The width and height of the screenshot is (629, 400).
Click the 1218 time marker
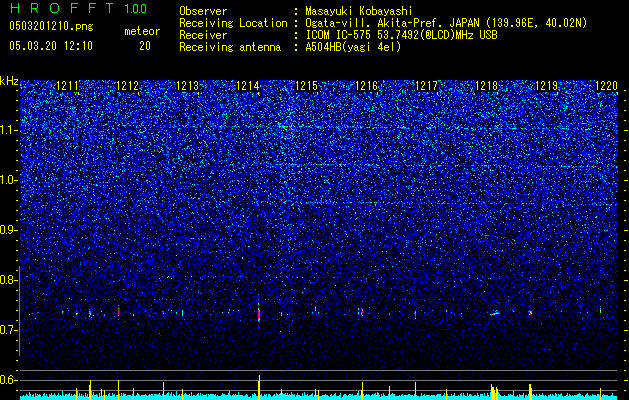coord(487,86)
